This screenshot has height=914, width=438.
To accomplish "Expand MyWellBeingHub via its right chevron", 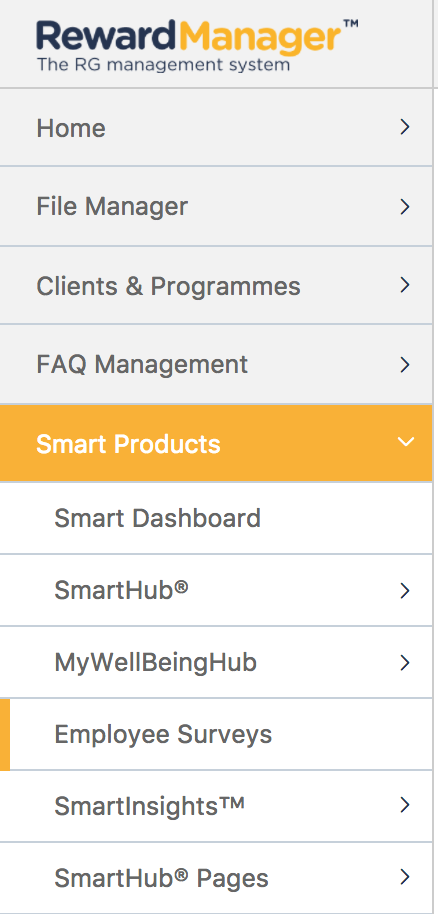I will pos(405,663).
